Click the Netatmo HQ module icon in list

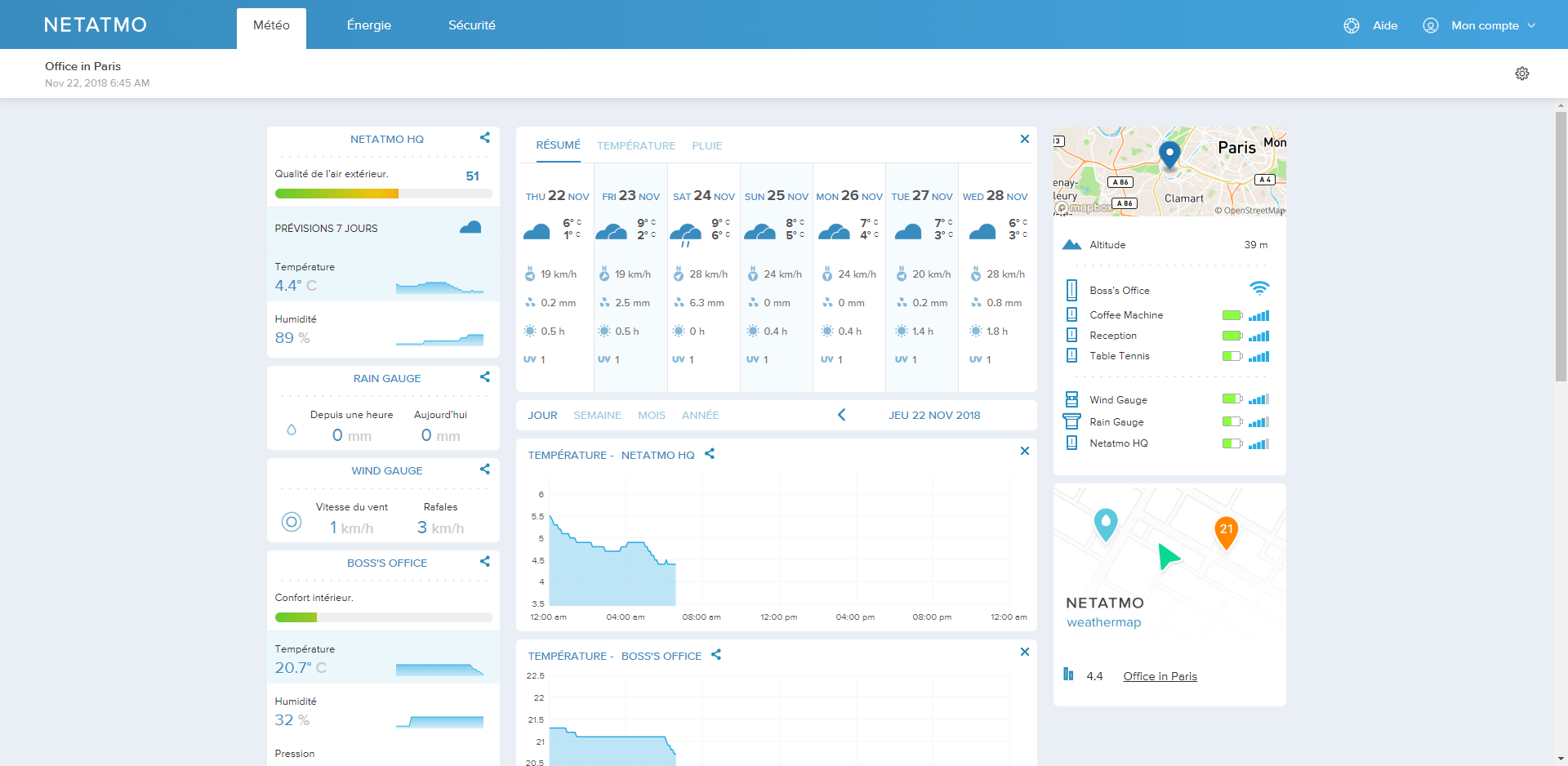[x=1071, y=443]
